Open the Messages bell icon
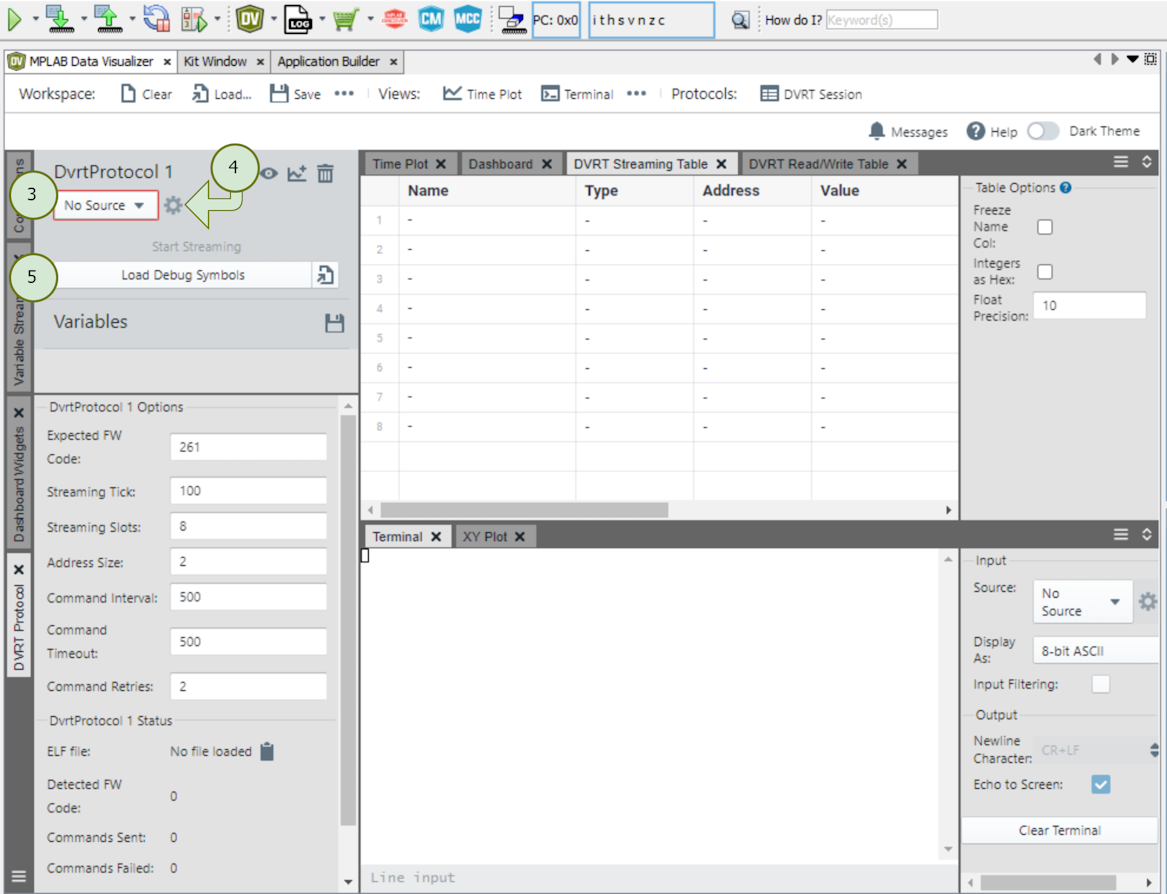 tap(877, 131)
